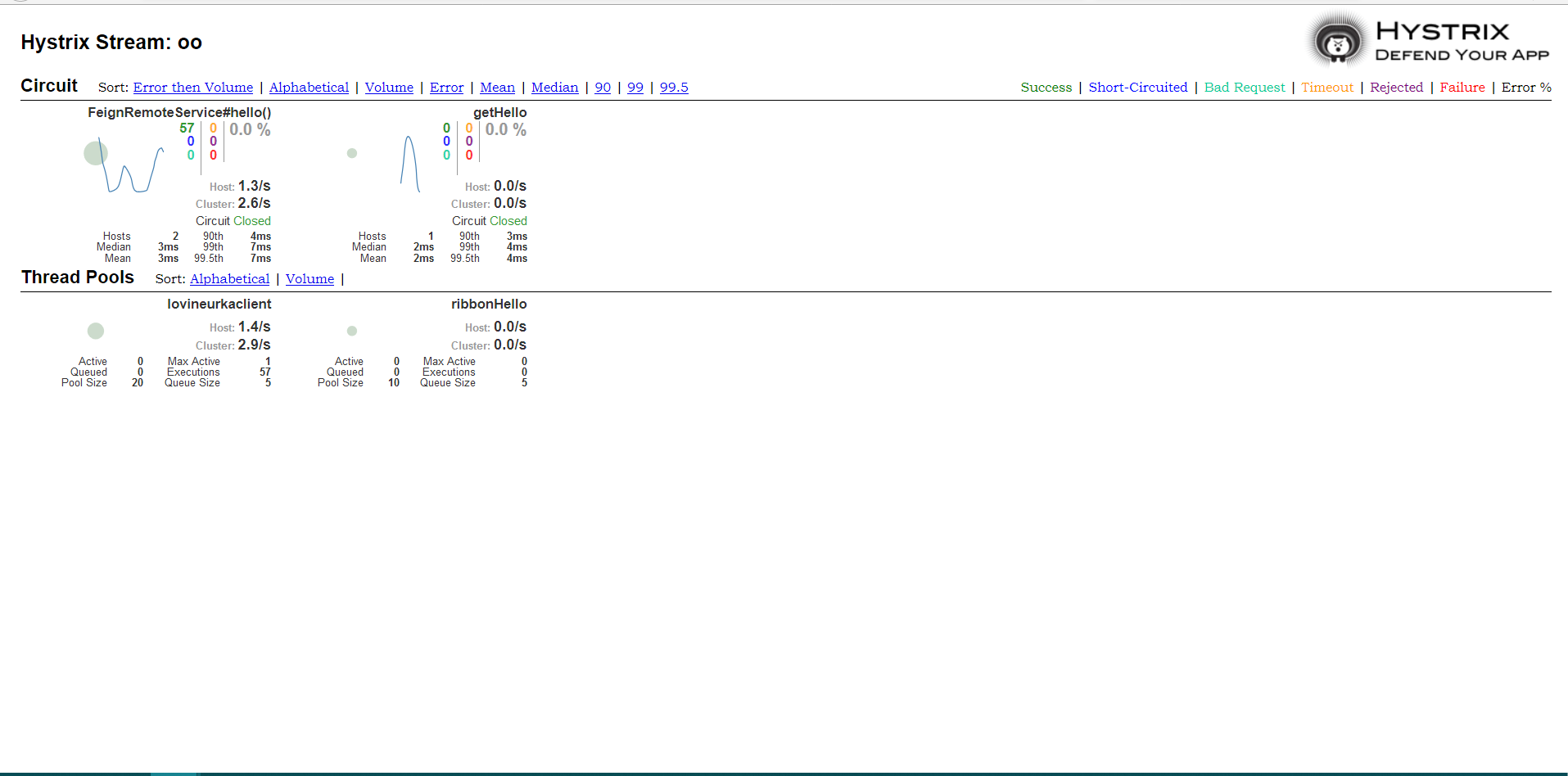This screenshot has height=776, width=1568.
Task: Click the 'Success' legend label
Action: pos(1046,88)
